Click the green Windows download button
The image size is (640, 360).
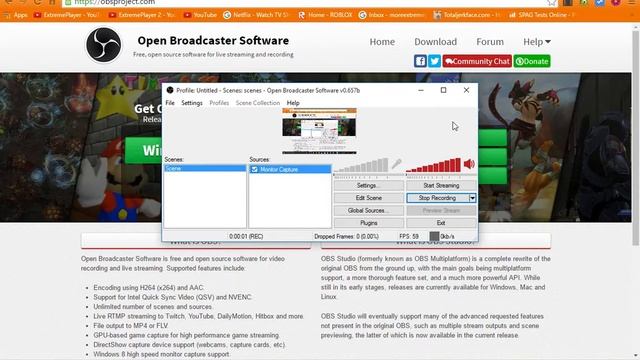click(144, 150)
